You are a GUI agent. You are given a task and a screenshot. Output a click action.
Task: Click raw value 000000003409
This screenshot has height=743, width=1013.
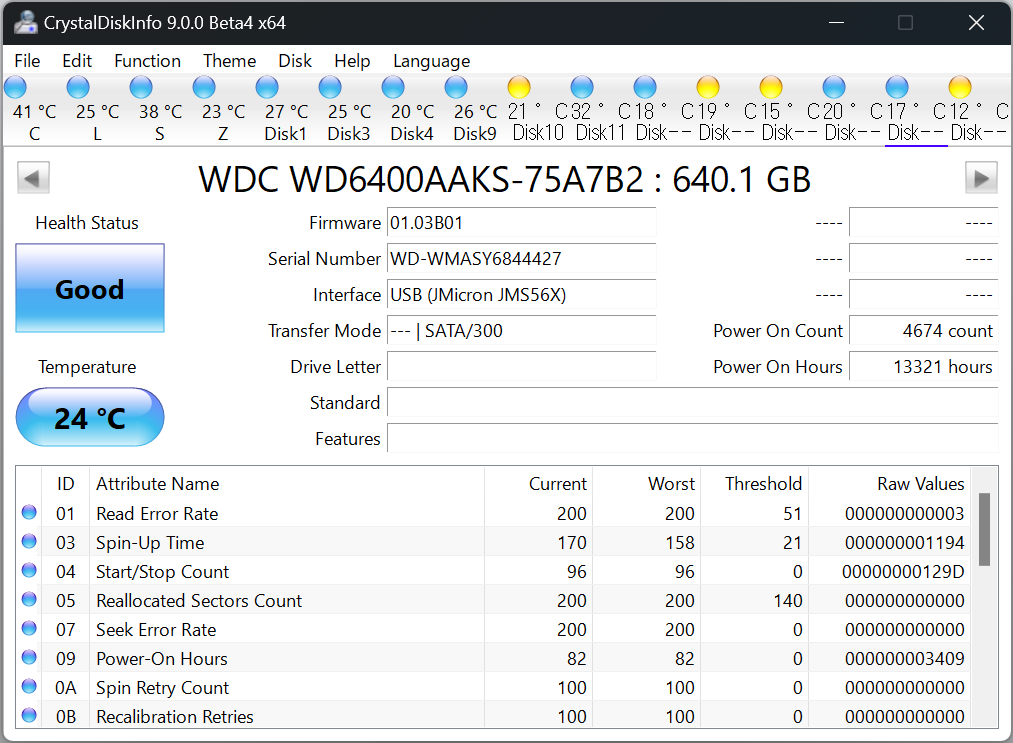click(904, 659)
